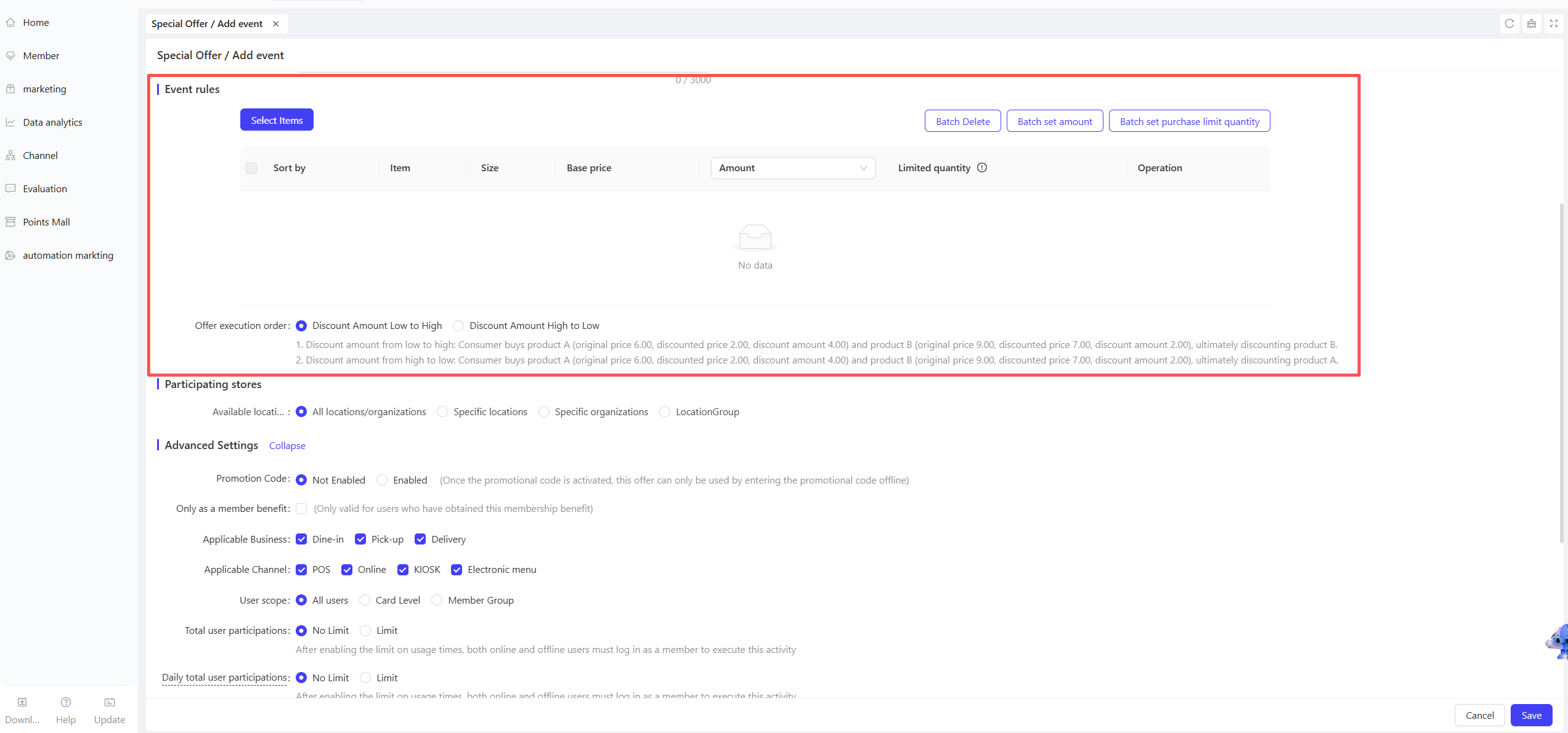Uncheck the KIOSK channel checkbox
Viewport: 1568px width, 733px height.
click(403, 570)
